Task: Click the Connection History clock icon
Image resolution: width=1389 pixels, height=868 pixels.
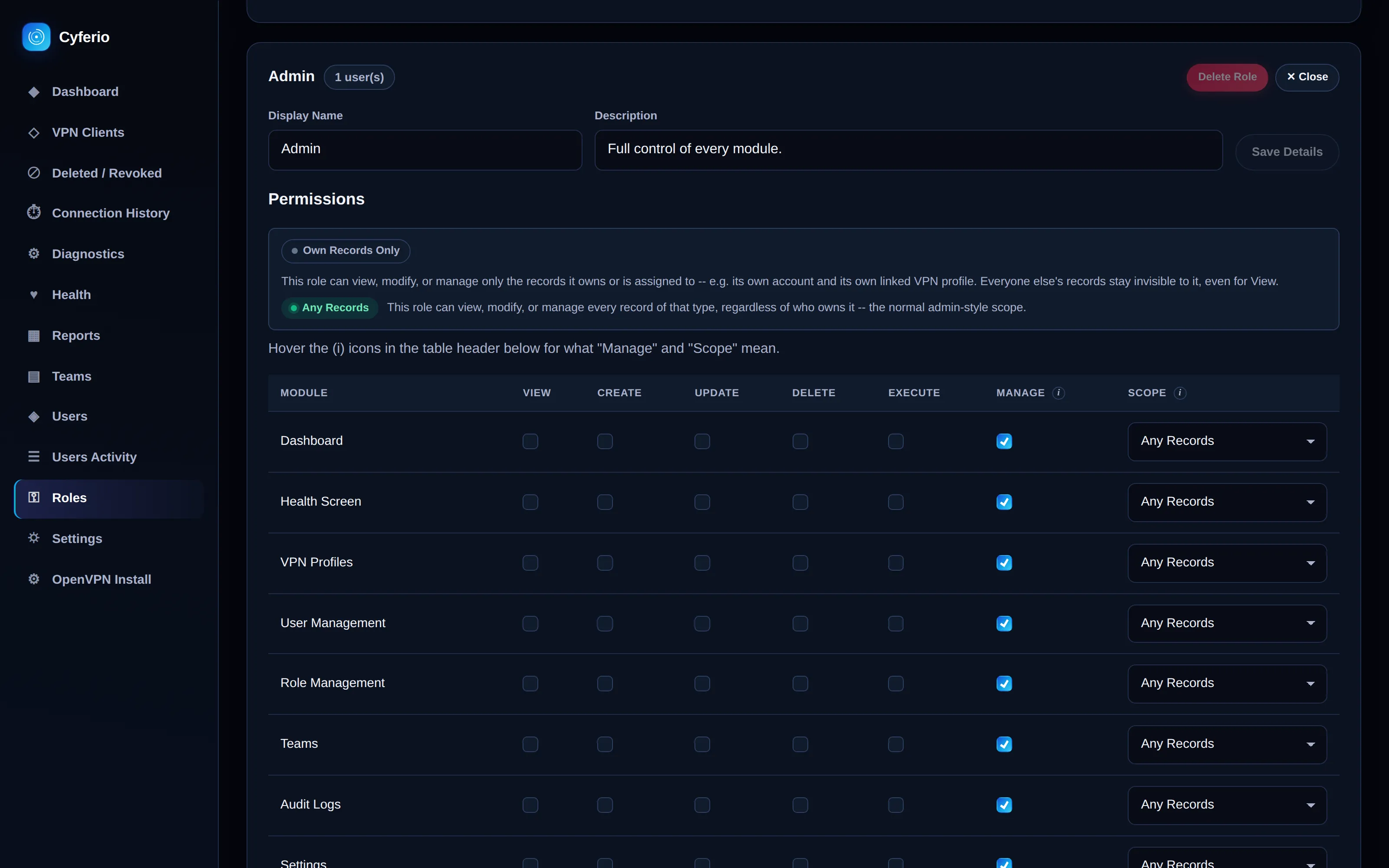Action: point(34,212)
